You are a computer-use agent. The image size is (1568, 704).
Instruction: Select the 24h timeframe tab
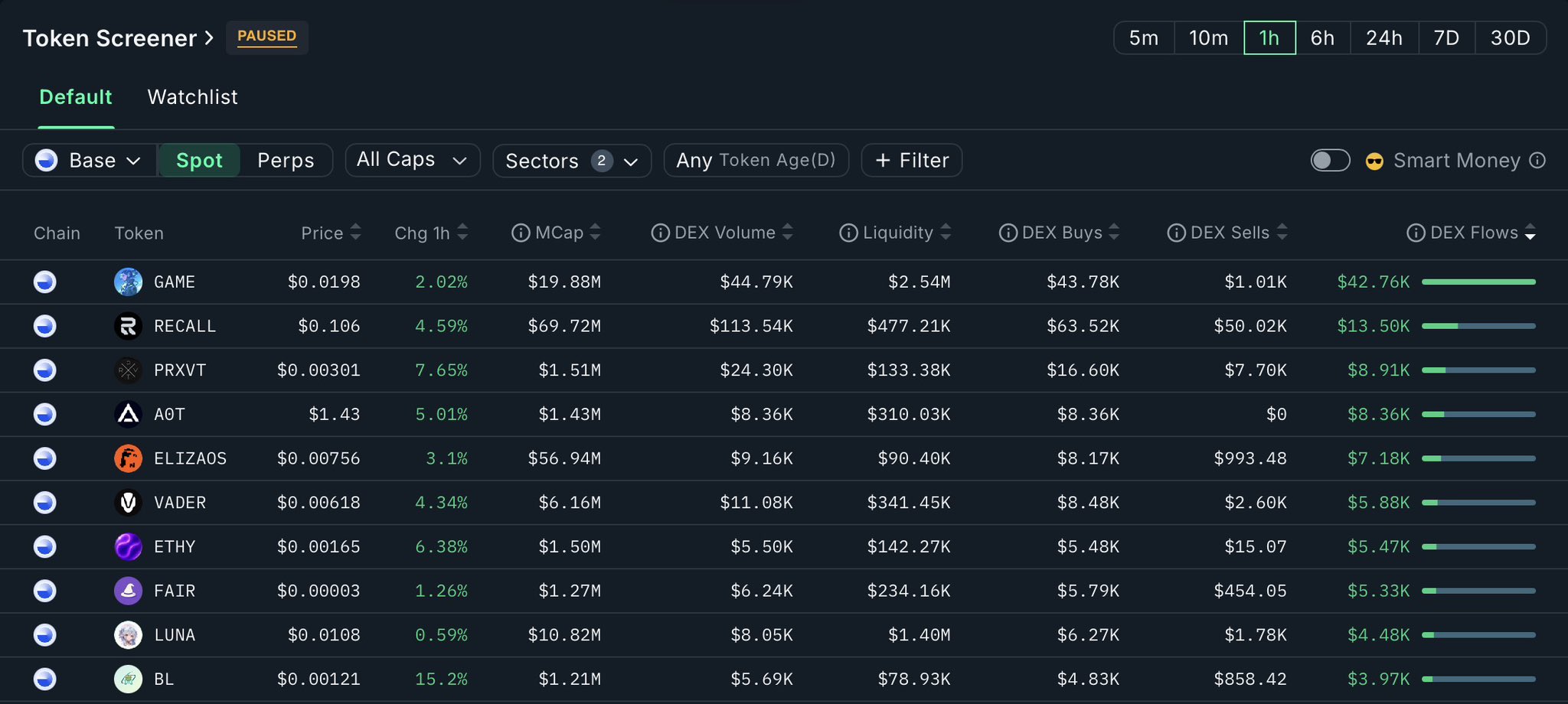[1383, 38]
